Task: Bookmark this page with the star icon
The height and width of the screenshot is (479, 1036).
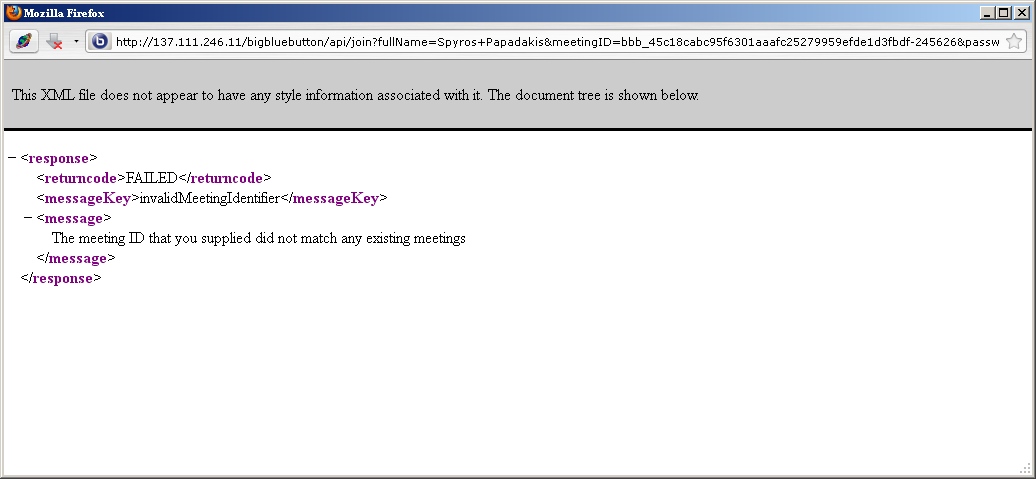Action: coord(1013,42)
